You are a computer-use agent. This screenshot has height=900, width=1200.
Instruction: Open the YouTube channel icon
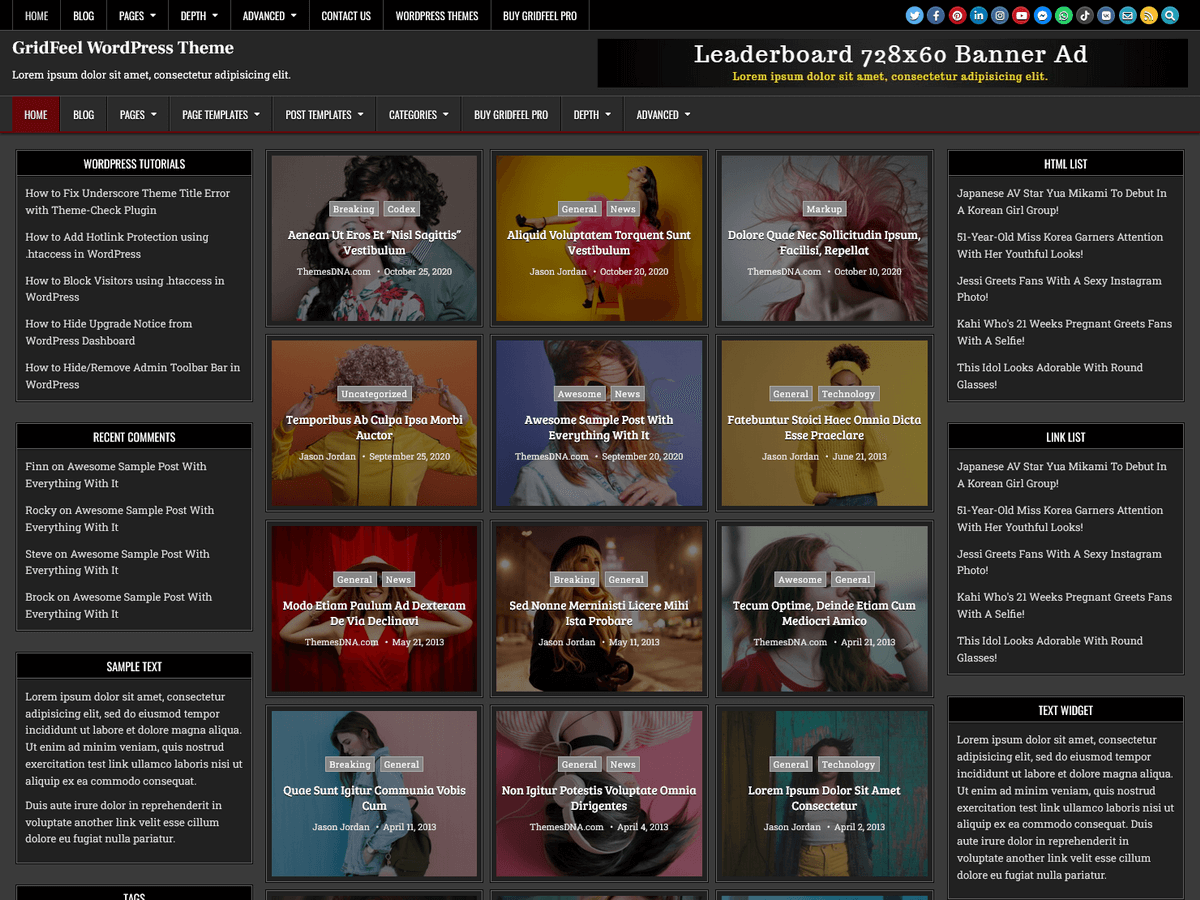point(1021,16)
